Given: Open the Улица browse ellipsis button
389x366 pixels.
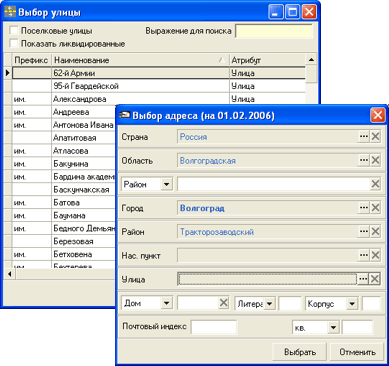Looking at the screenshot, I should coord(363,279).
